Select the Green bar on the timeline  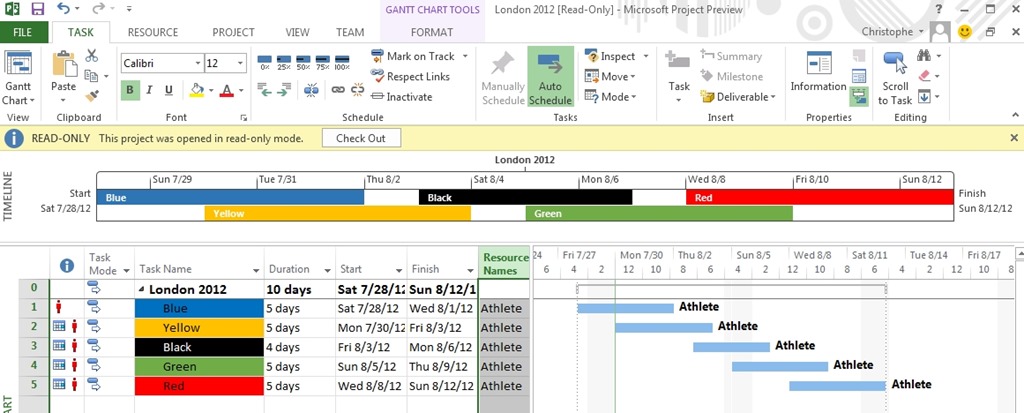pyautogui.click(x=659, y=214)
